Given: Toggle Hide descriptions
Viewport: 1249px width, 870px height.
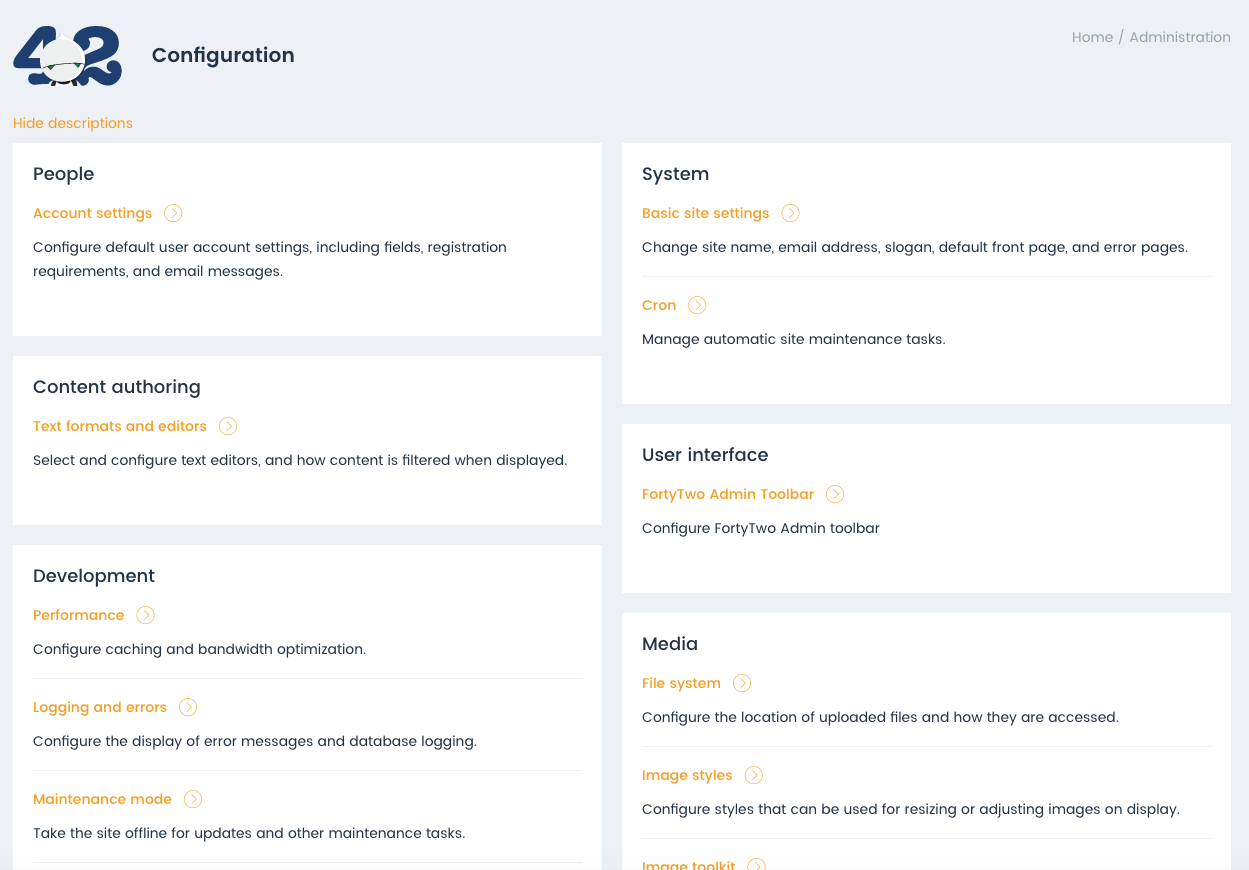Looking at the screenshot, I should 72,123.
